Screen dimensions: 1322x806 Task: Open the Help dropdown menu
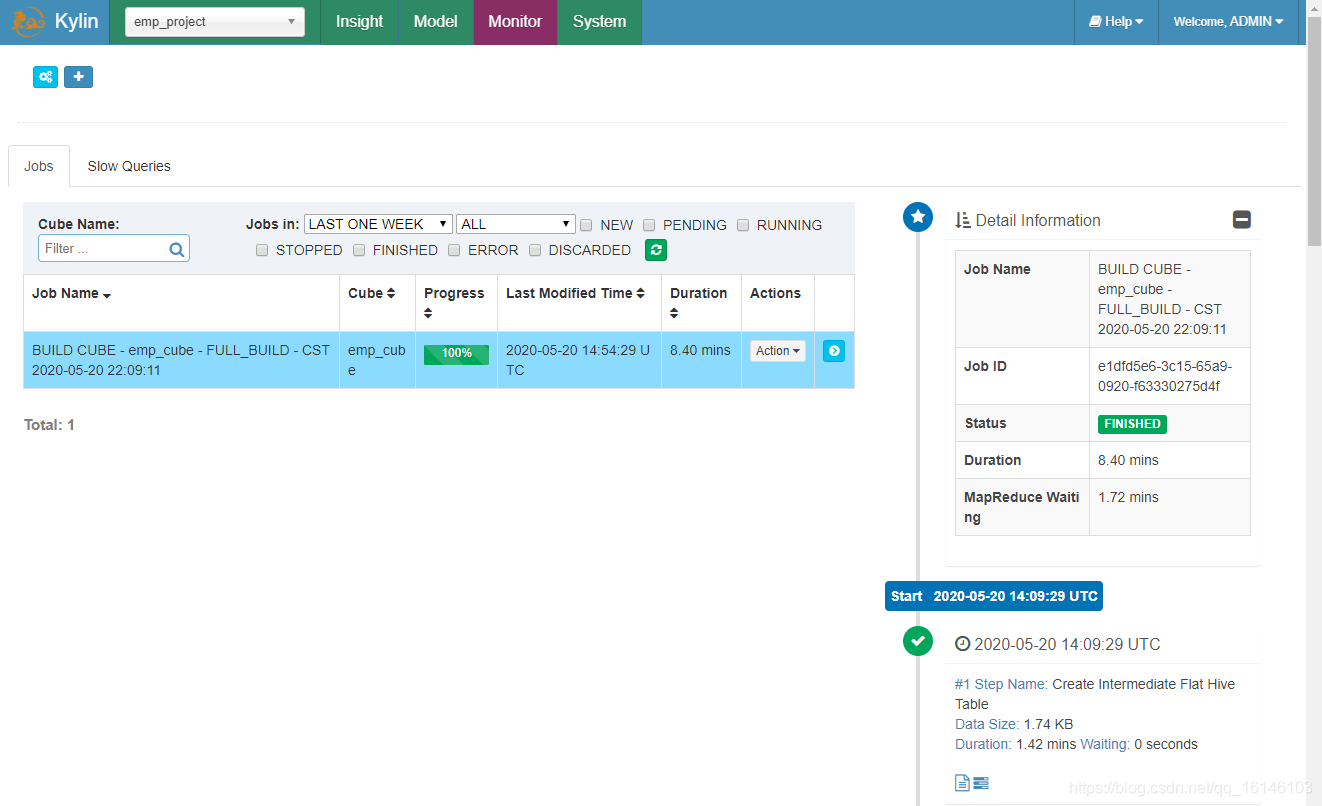(x=1116, y=21)
